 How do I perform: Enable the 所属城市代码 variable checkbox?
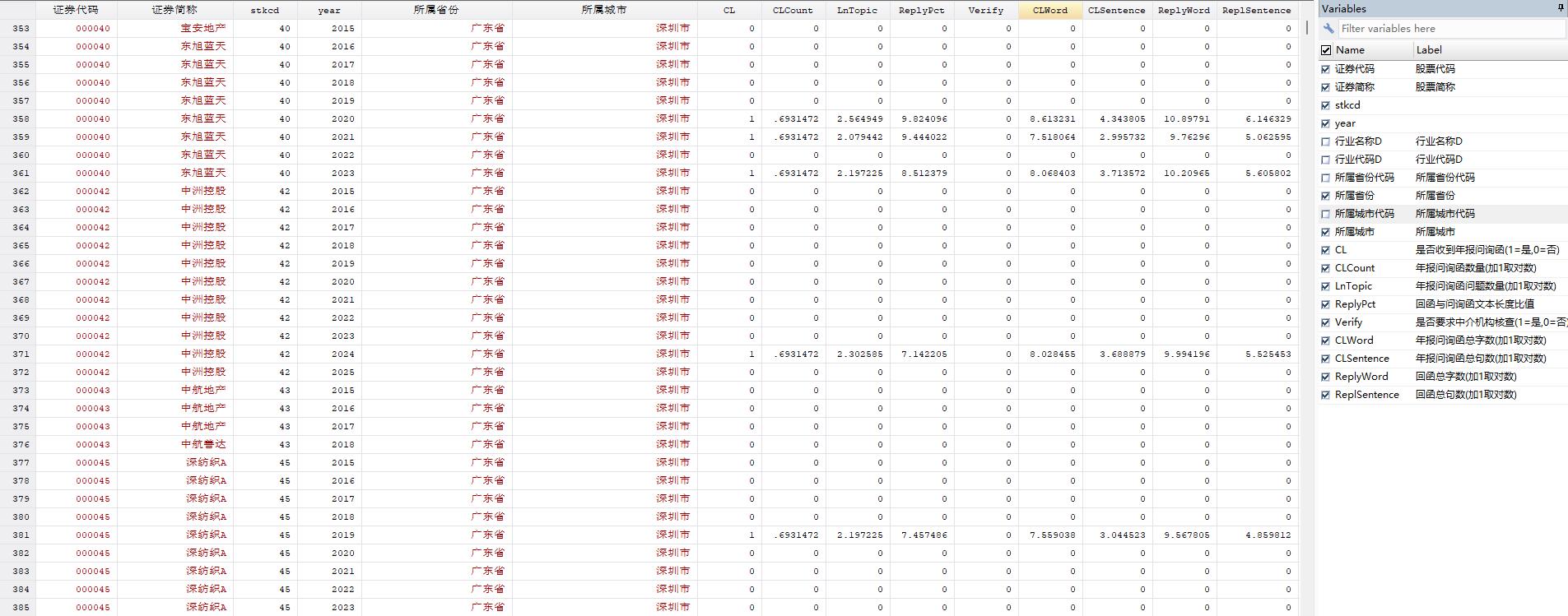point(1325,214)
